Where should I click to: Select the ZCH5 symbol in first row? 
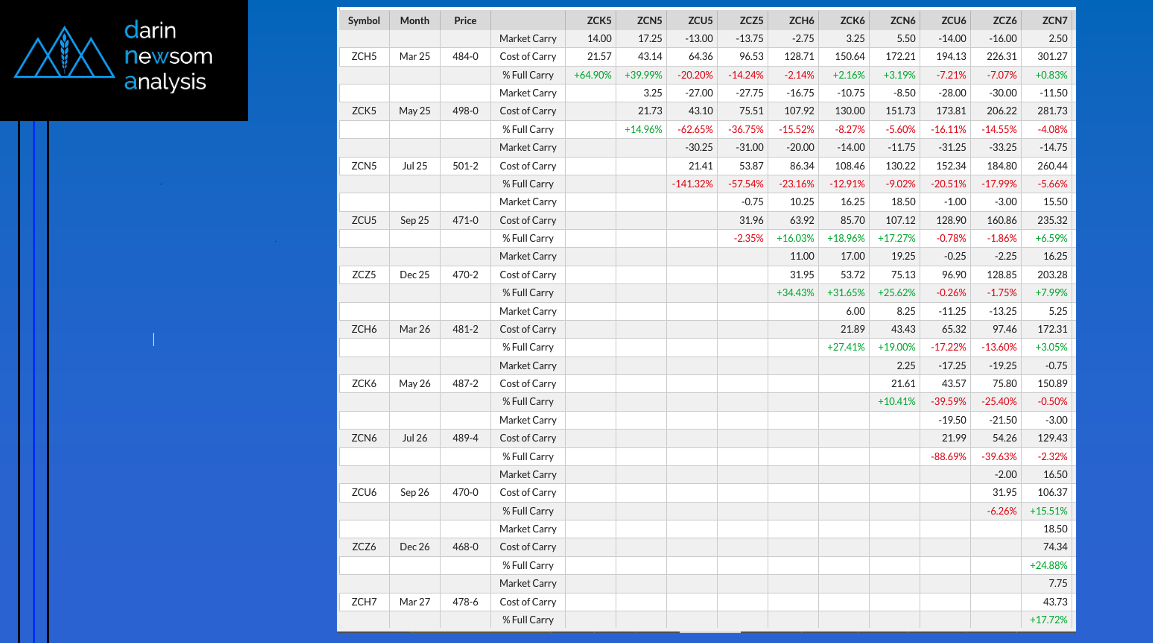coord(364,56)
